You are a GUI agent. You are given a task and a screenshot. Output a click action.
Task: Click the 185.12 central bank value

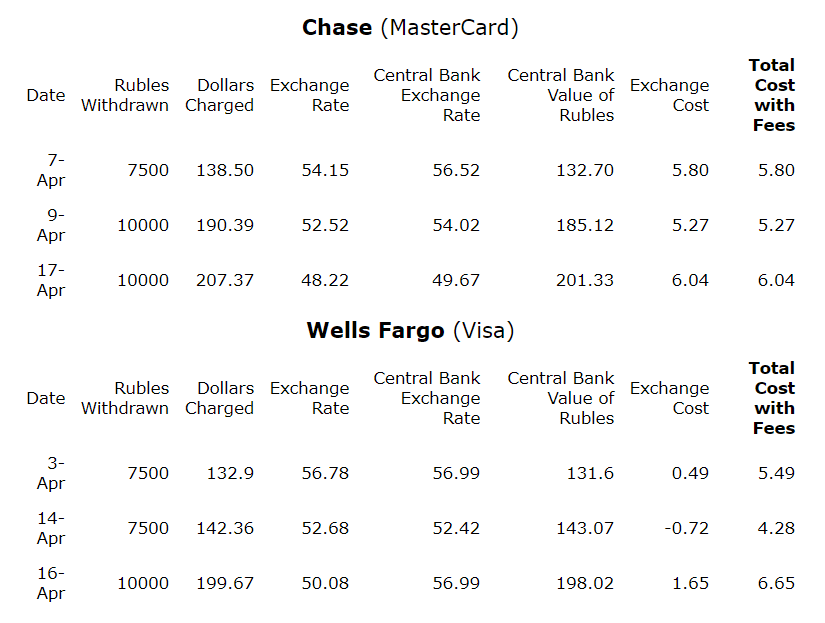pos(585,225)
